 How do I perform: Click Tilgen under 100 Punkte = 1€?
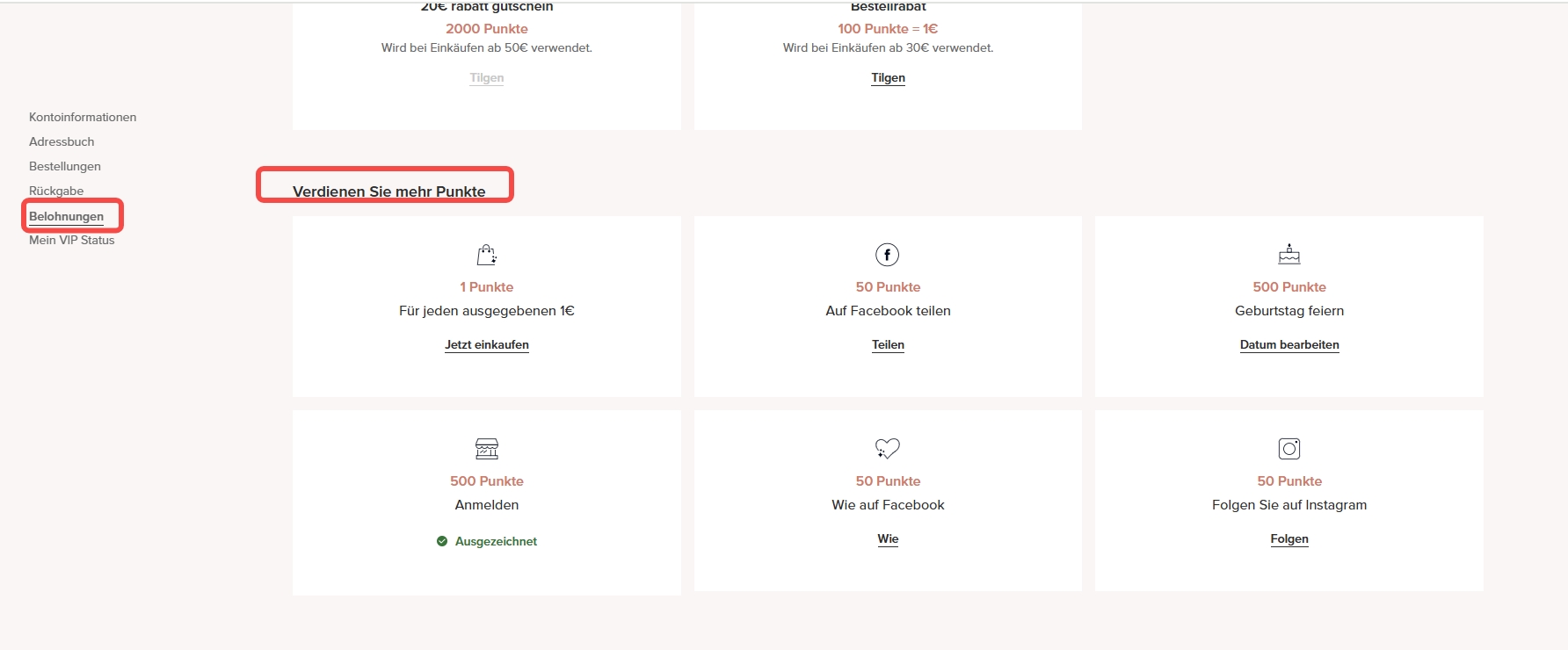pyautogui.click(x=888, y=77)
